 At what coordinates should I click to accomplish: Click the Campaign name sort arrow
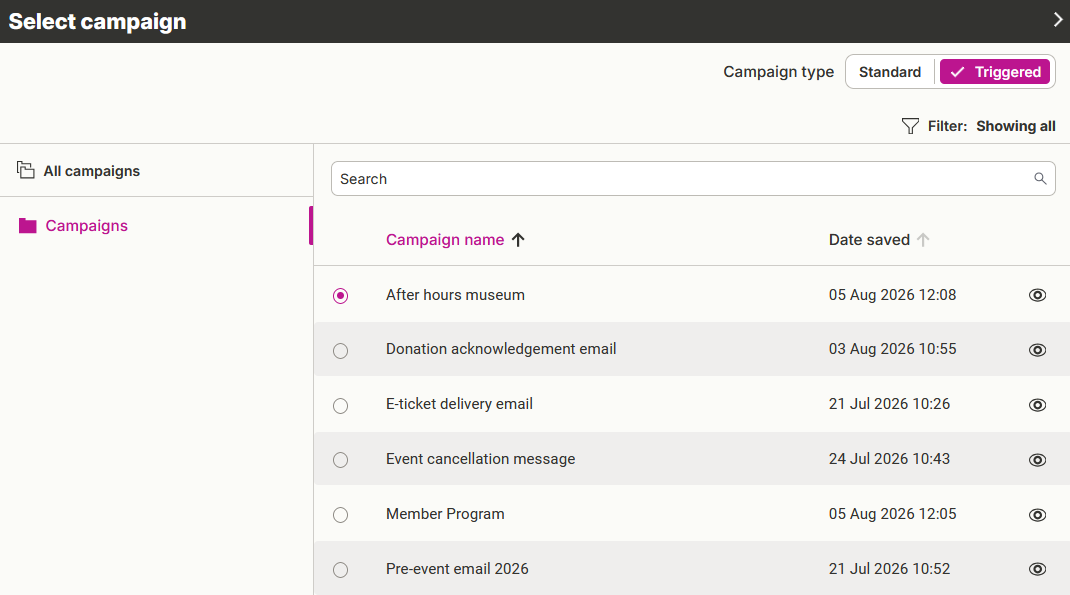pos(518,240)
